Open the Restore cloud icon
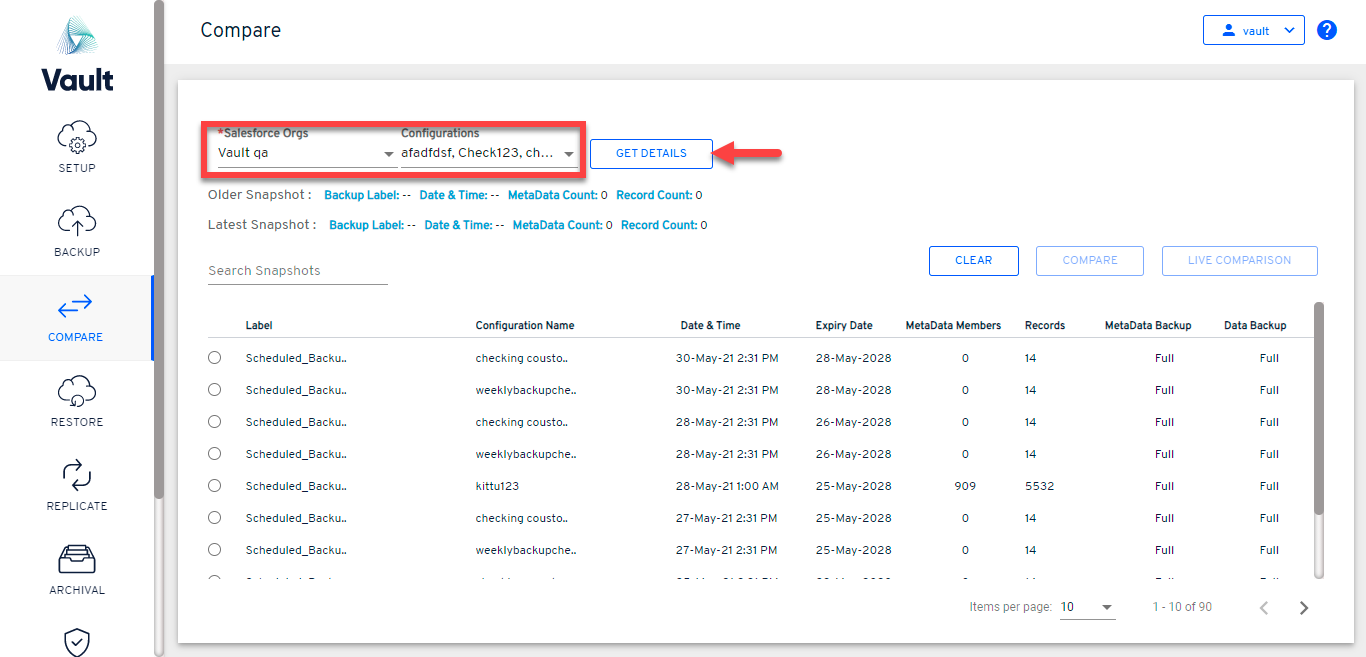Screen dimensions: 1366x657 click(x=77, y=391)
